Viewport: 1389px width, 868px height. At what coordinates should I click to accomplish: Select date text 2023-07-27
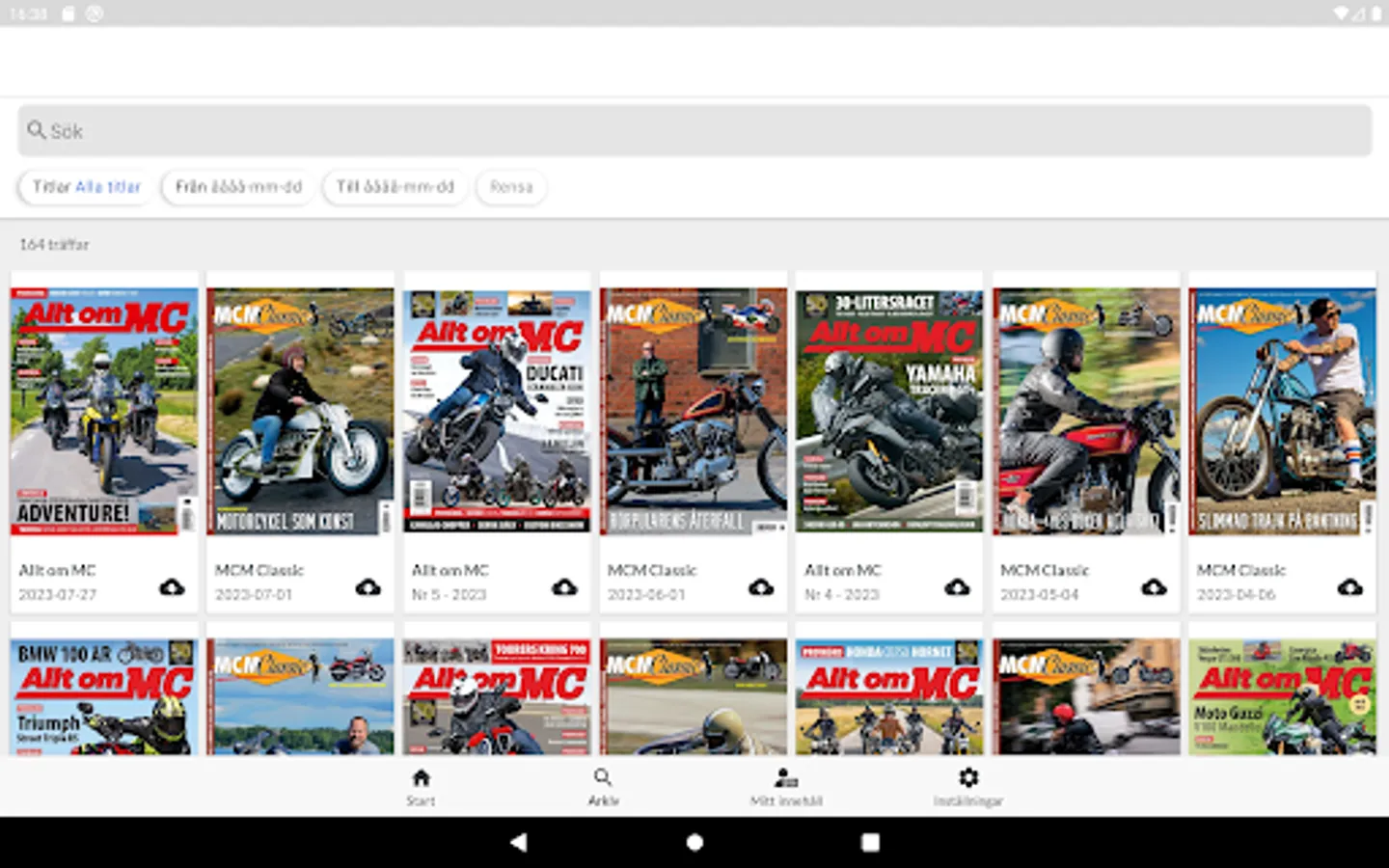tap(58, 594)
